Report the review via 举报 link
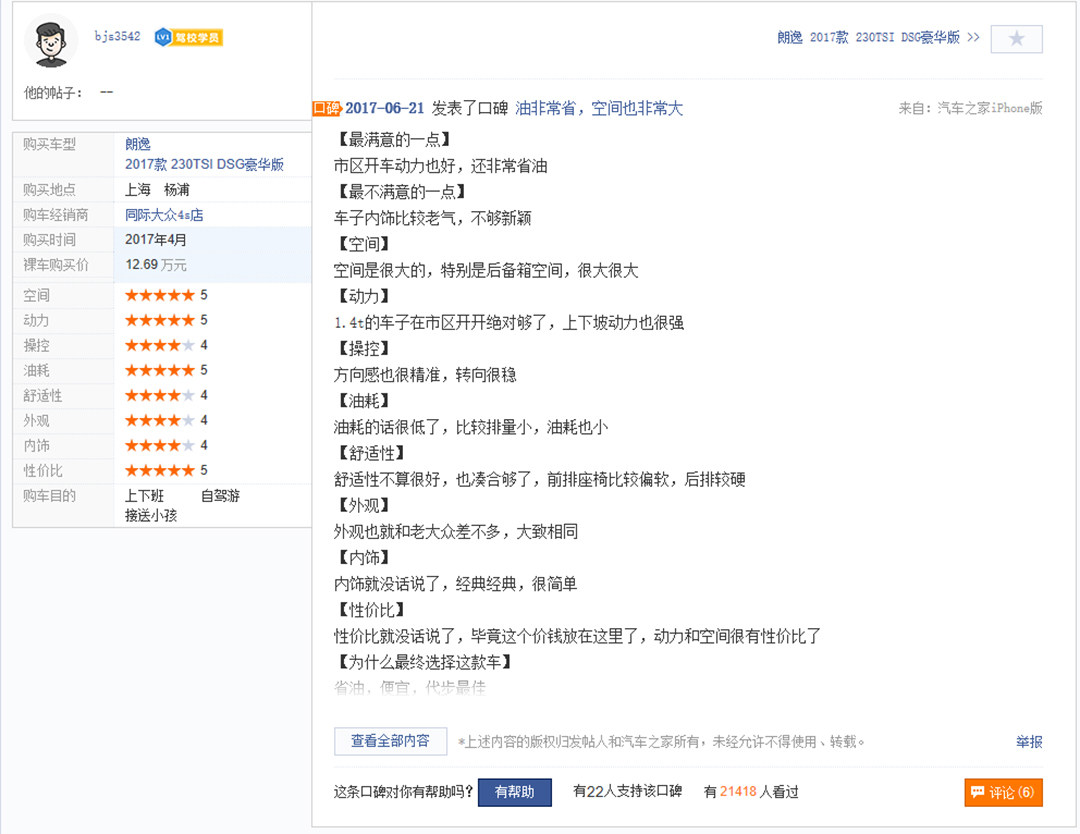The height and width of the screenshot is (834, 1080). [1029, 741]
